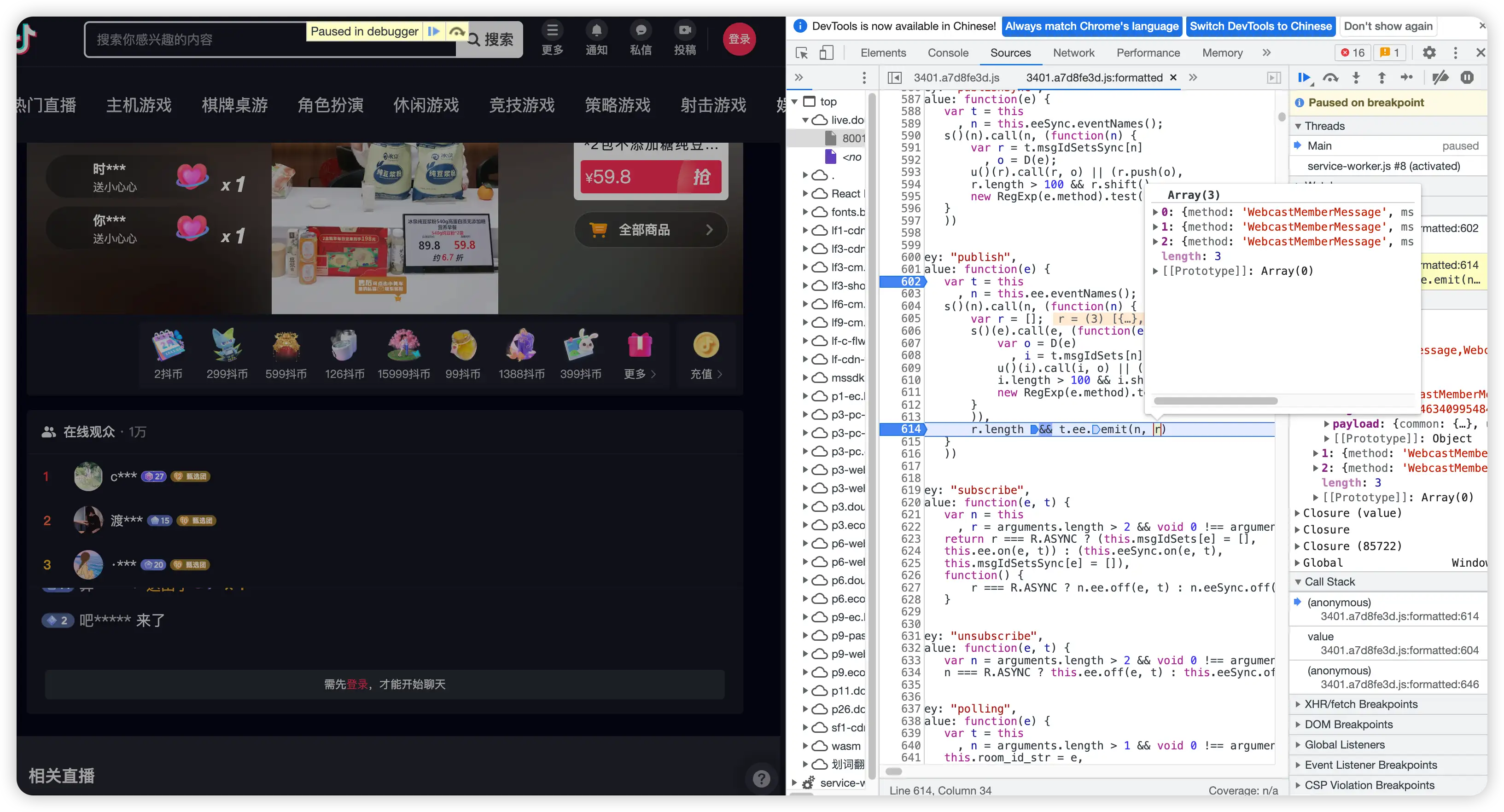1504x812 pixels.
Task: Switch to the Memory tab
Action: [1222, 53]
